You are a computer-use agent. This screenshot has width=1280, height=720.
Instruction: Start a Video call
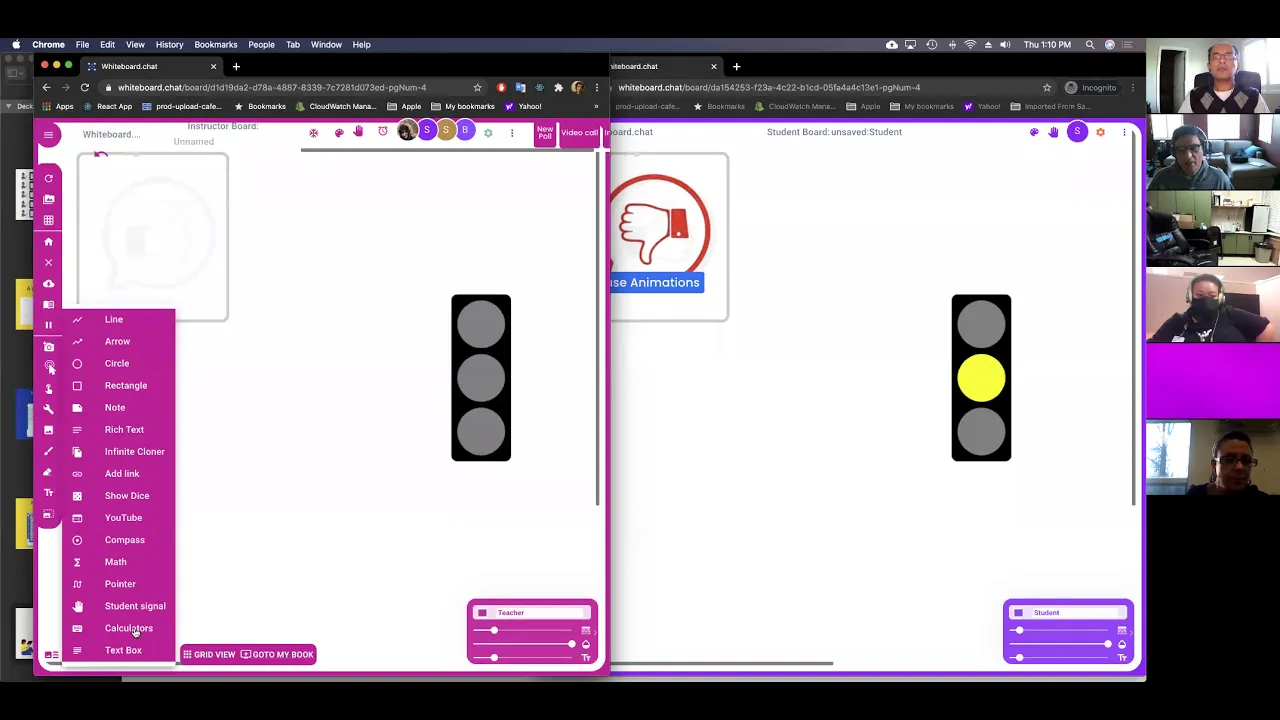pyautogui.click(x=579, y=133)
